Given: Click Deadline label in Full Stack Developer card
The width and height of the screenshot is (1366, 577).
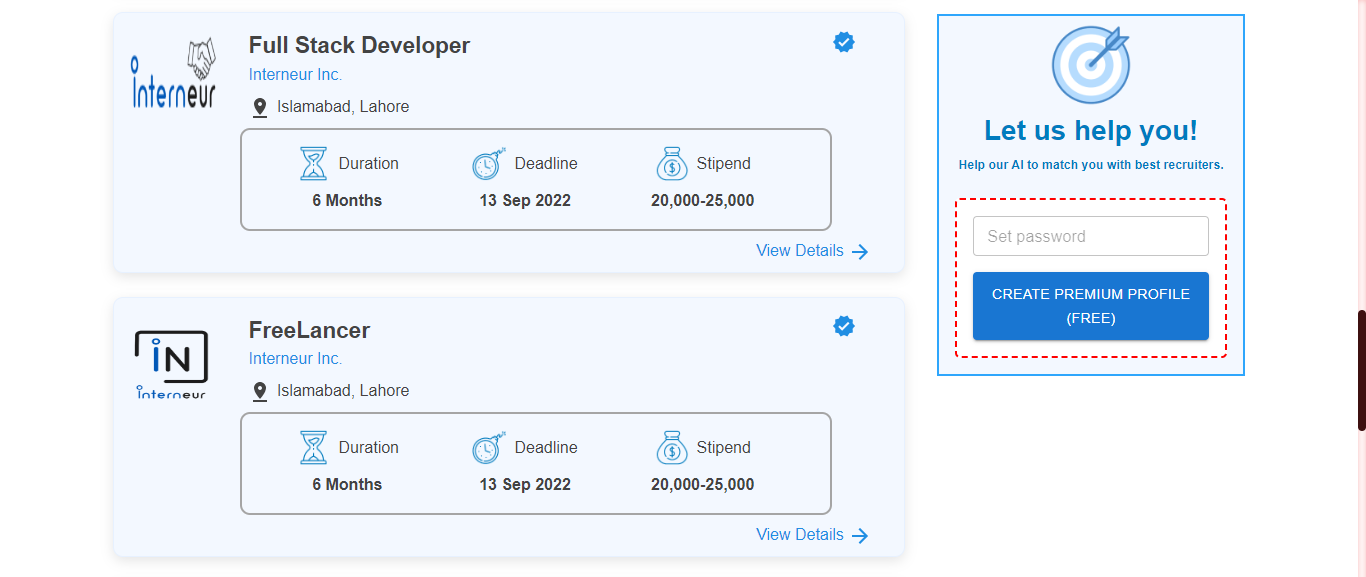Looking at the screenshot, I should 546,163.
